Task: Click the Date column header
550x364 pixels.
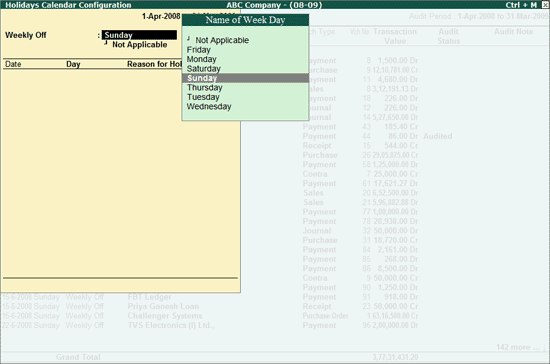Action: coord(13,64)
